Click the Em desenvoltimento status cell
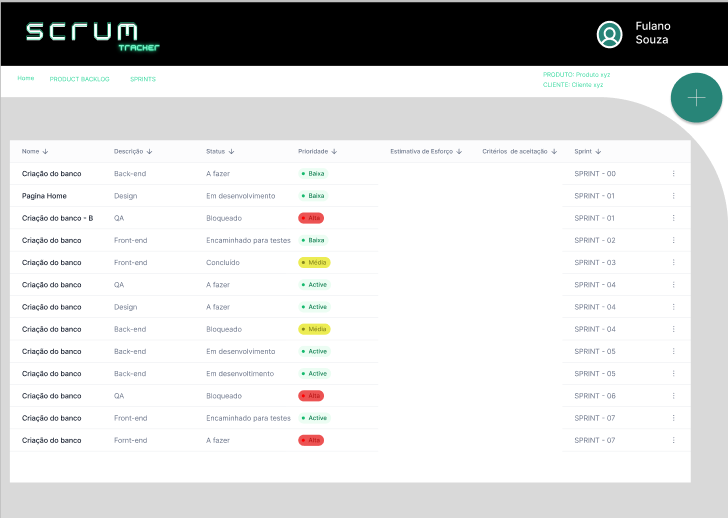This screenshot has width=728, height=518. tap(240, 374)
